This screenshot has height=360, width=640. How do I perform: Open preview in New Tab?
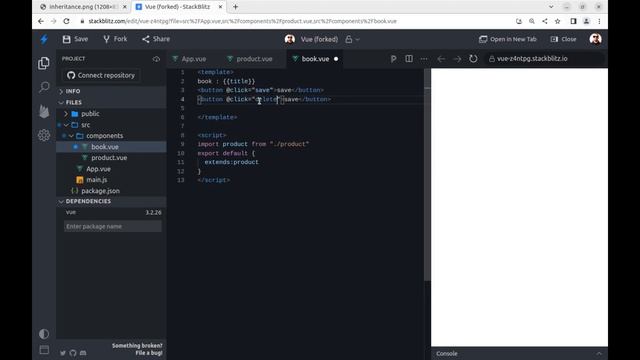[x=508, y=39]
